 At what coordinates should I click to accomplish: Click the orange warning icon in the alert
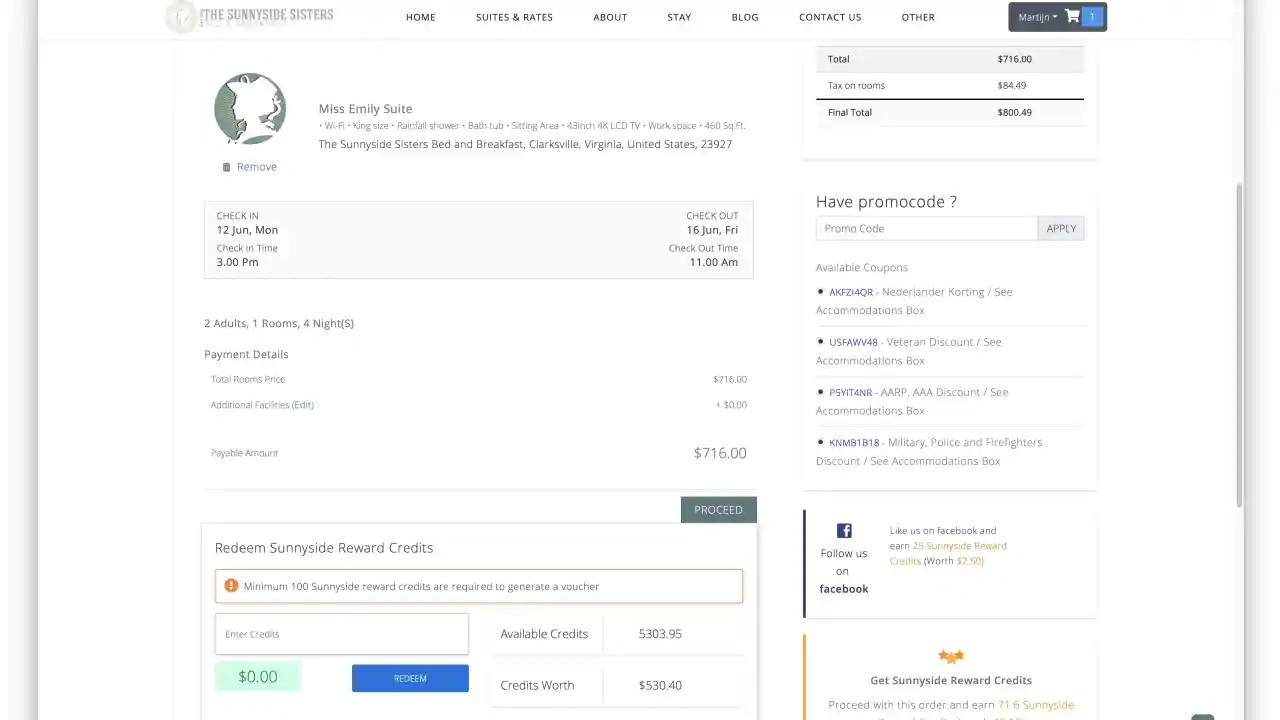pos(231,586)
